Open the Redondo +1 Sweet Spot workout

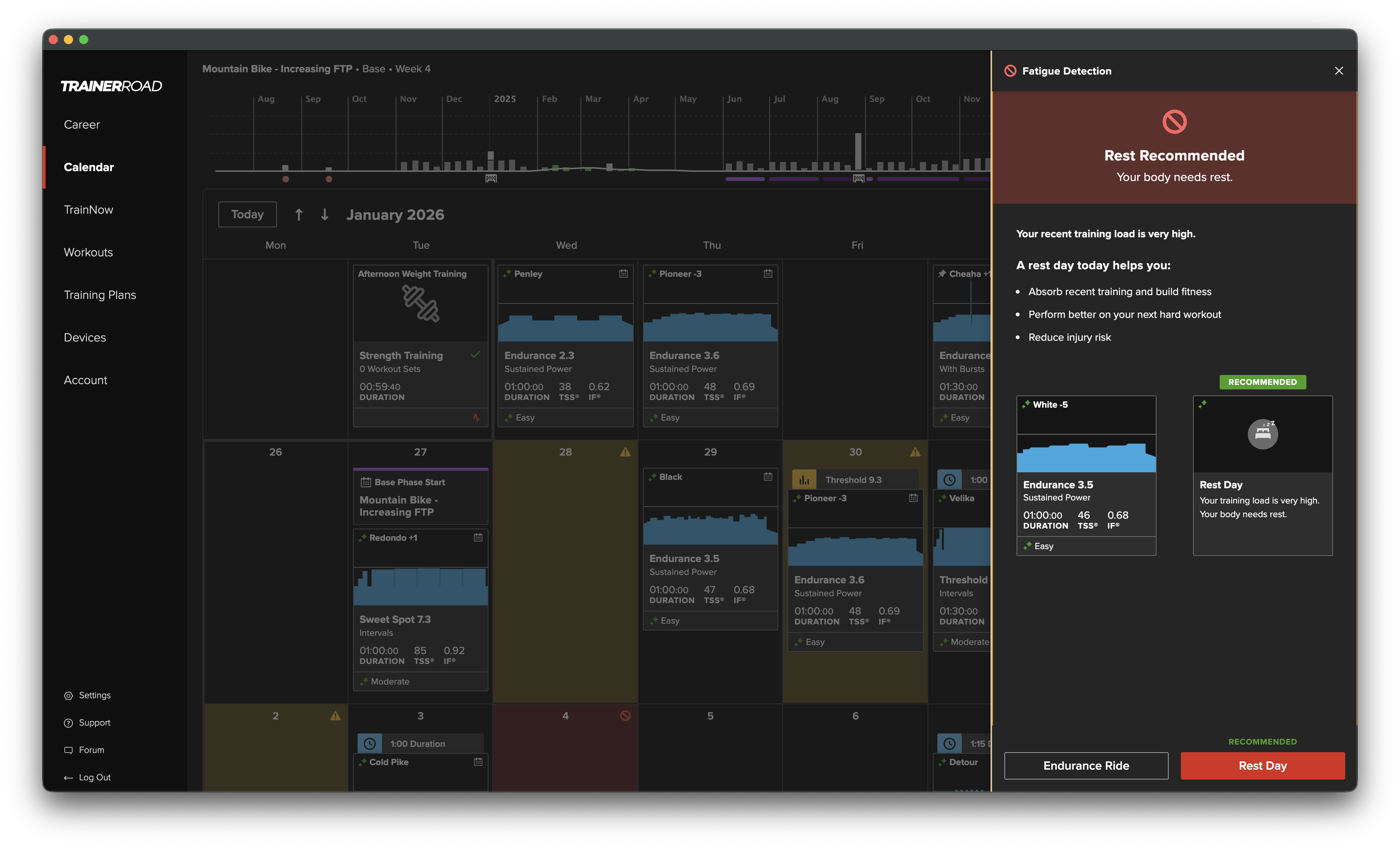point(420,610)
